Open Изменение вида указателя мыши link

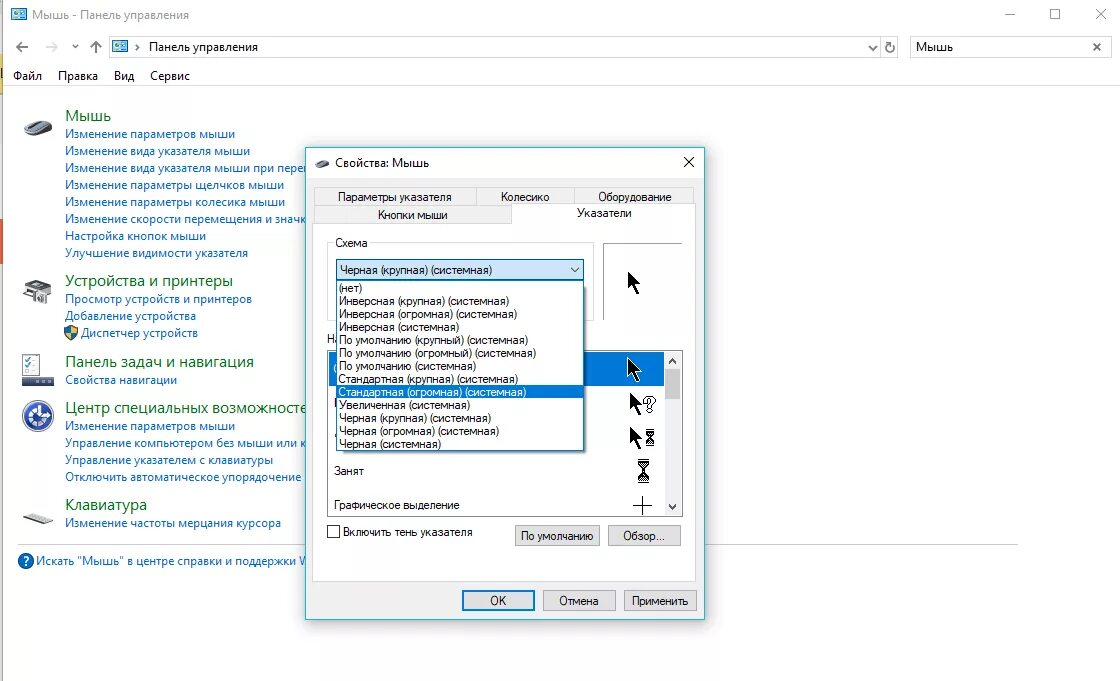click(157, 151)
